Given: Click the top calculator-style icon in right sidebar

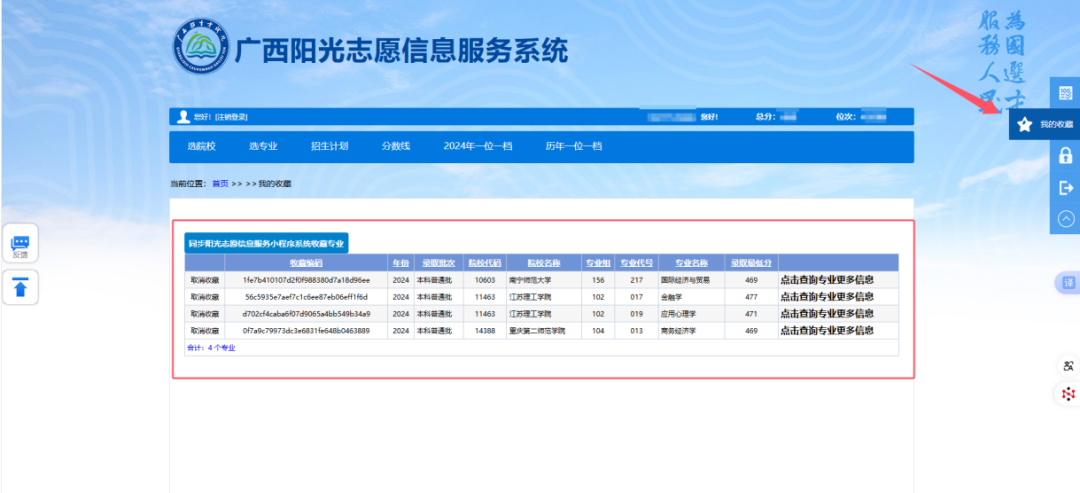Looking at the screenshot, I should (1065, 94).
